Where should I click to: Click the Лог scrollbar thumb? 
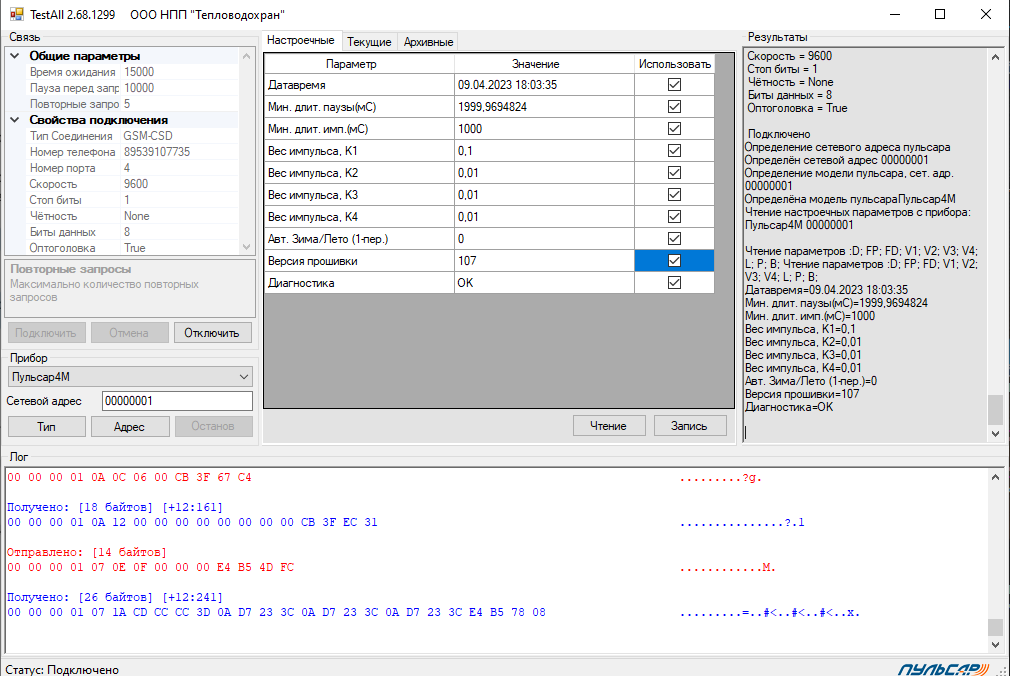(x=995, y=627)
